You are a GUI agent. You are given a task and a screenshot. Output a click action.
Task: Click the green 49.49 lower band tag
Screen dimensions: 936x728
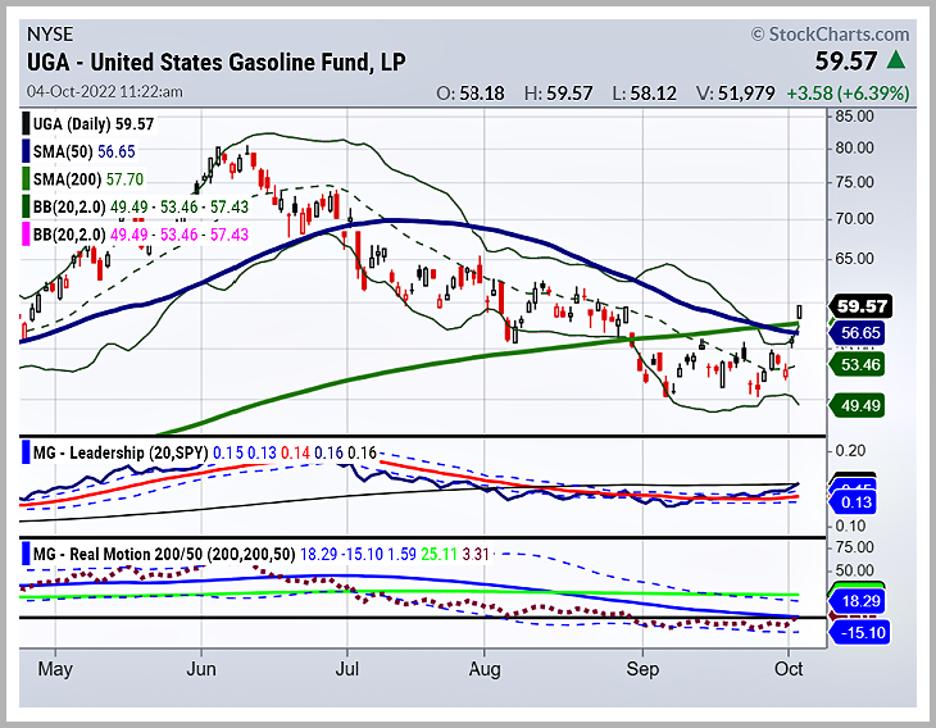coord(860,406)
